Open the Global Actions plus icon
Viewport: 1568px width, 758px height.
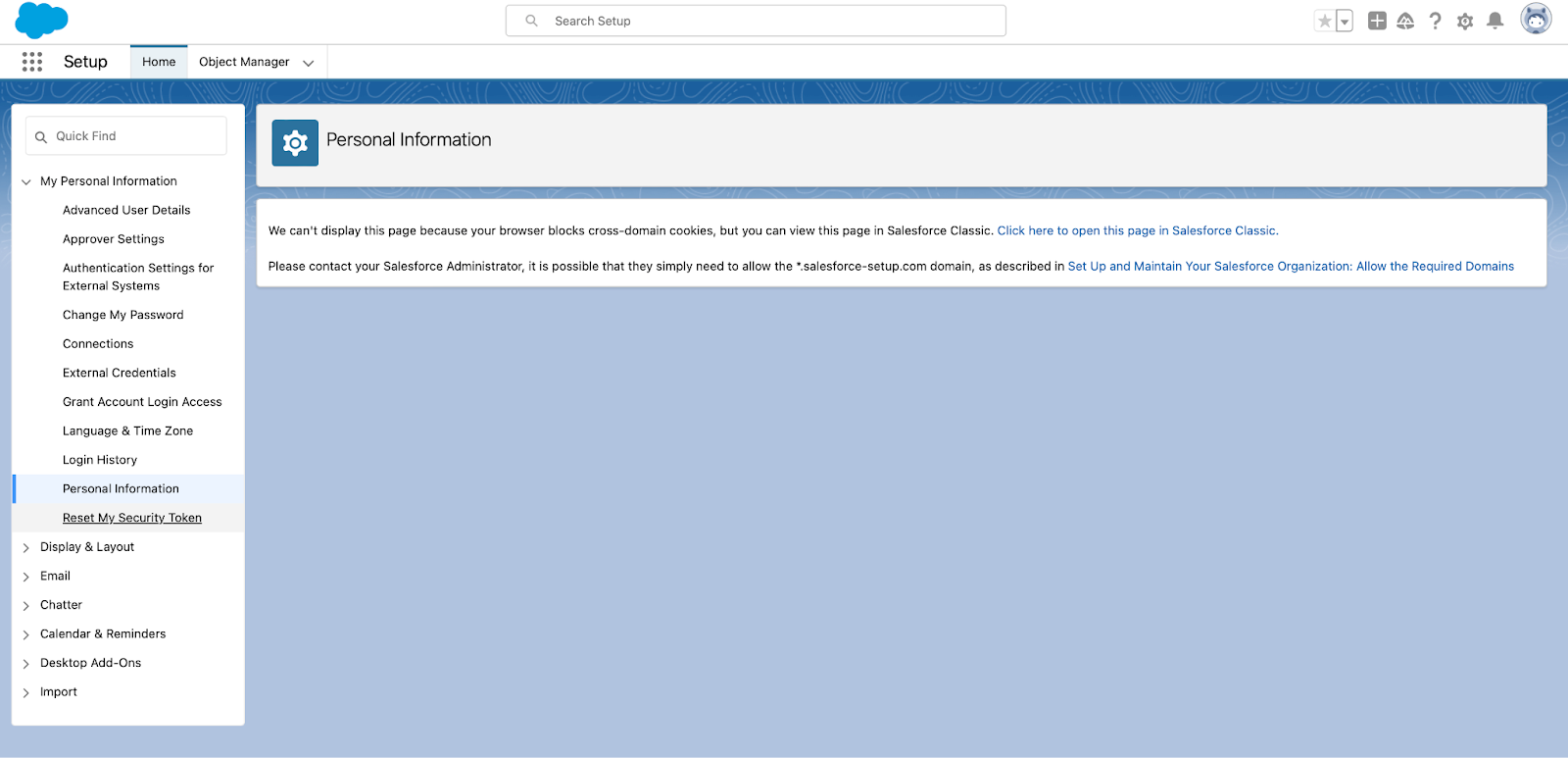1377,21
